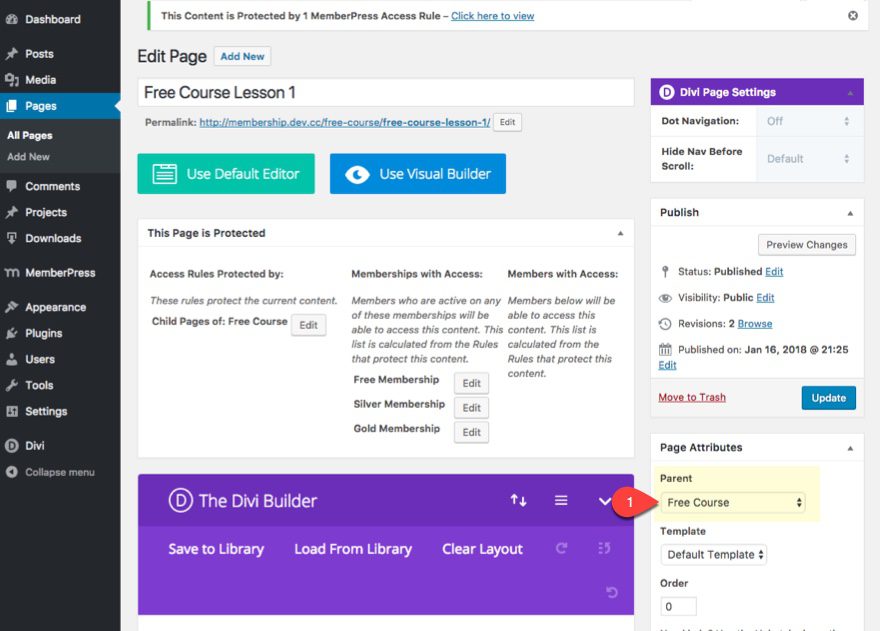Collapse the Divi Builder with its chevron
The height and width of the screenshot is (631, 880).
[x=603, y=500]
